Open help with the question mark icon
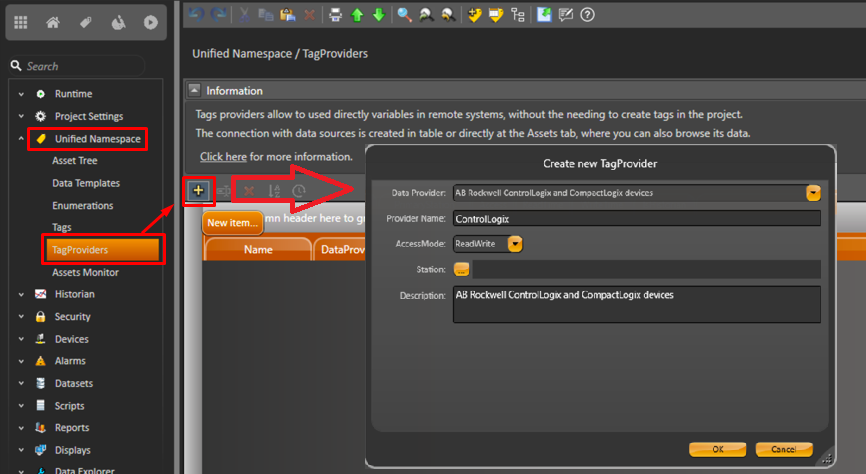866x474 pixels. tap(587, 14)
